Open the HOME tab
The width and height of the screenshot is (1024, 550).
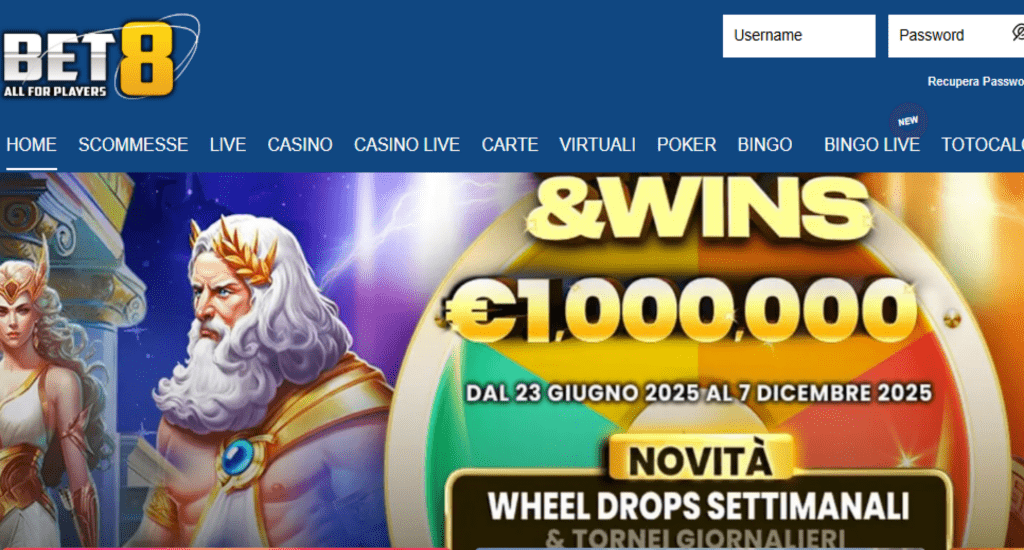31,144
